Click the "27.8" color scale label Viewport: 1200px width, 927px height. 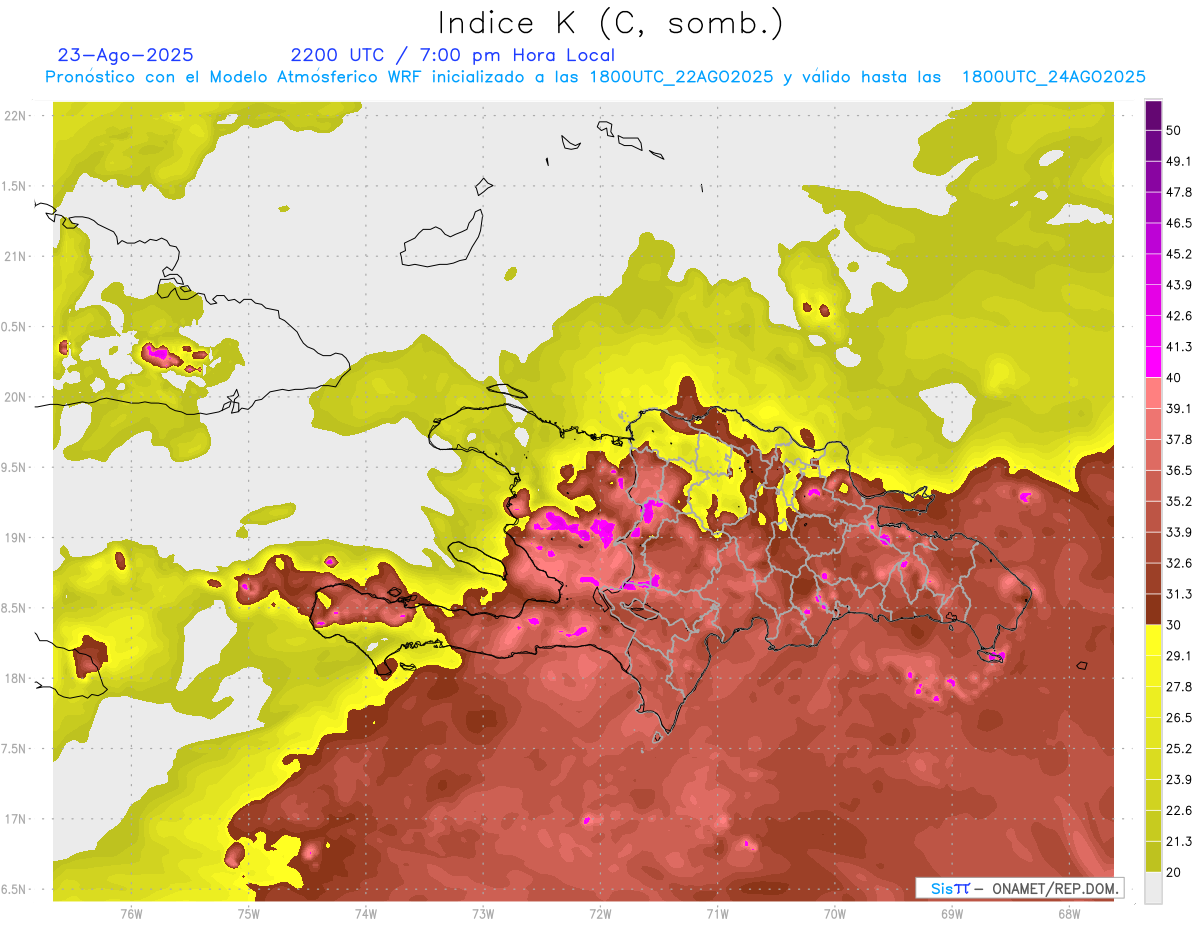click(x=1179, y=686)
